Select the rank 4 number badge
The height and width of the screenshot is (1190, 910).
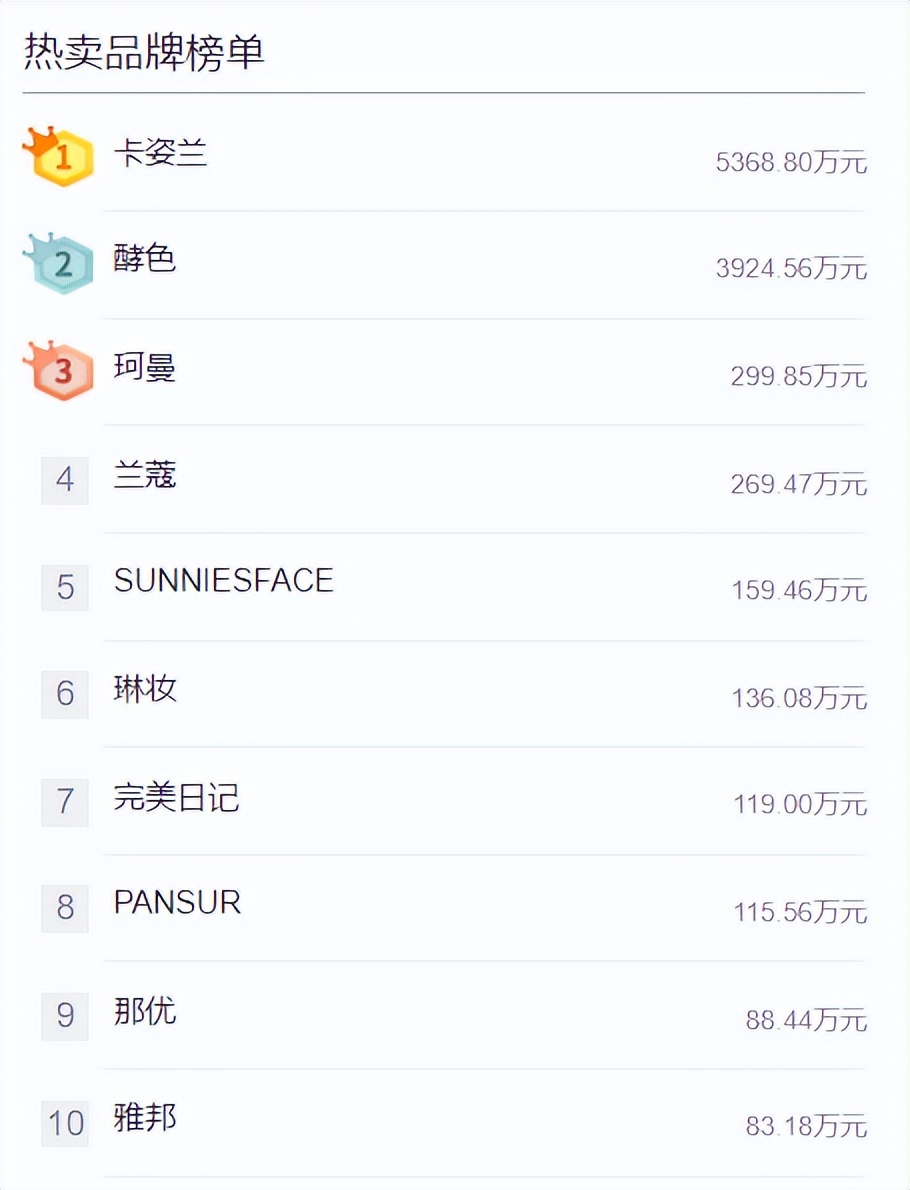click(x=64, y=480)
